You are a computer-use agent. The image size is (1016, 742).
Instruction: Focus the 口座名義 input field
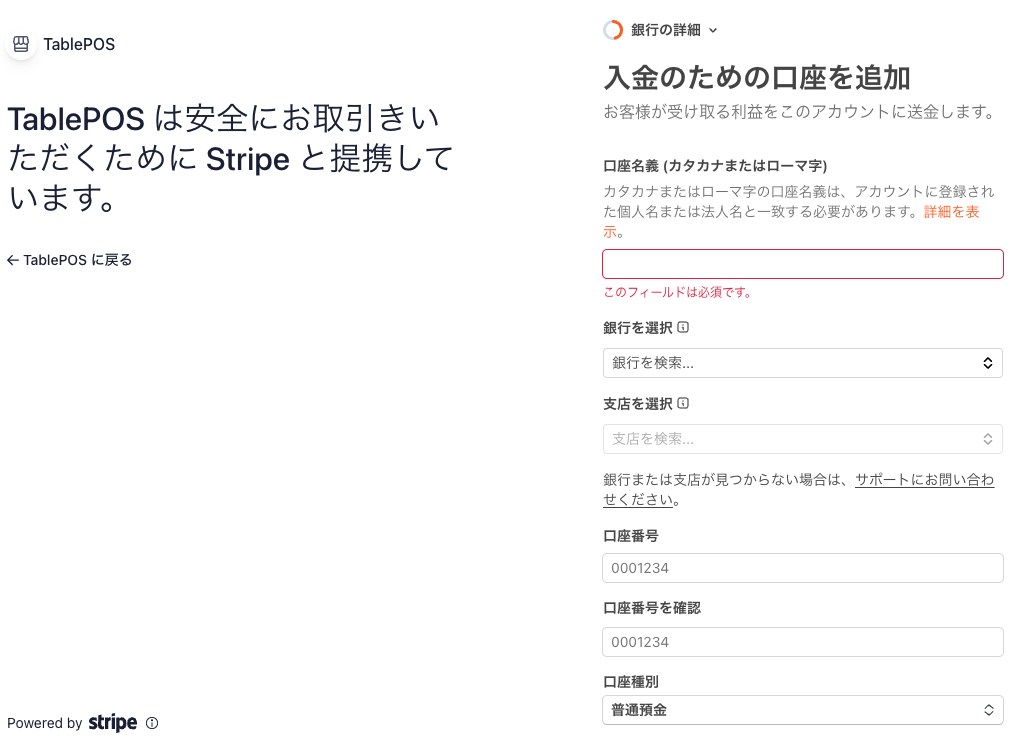(x=803, y=264)
